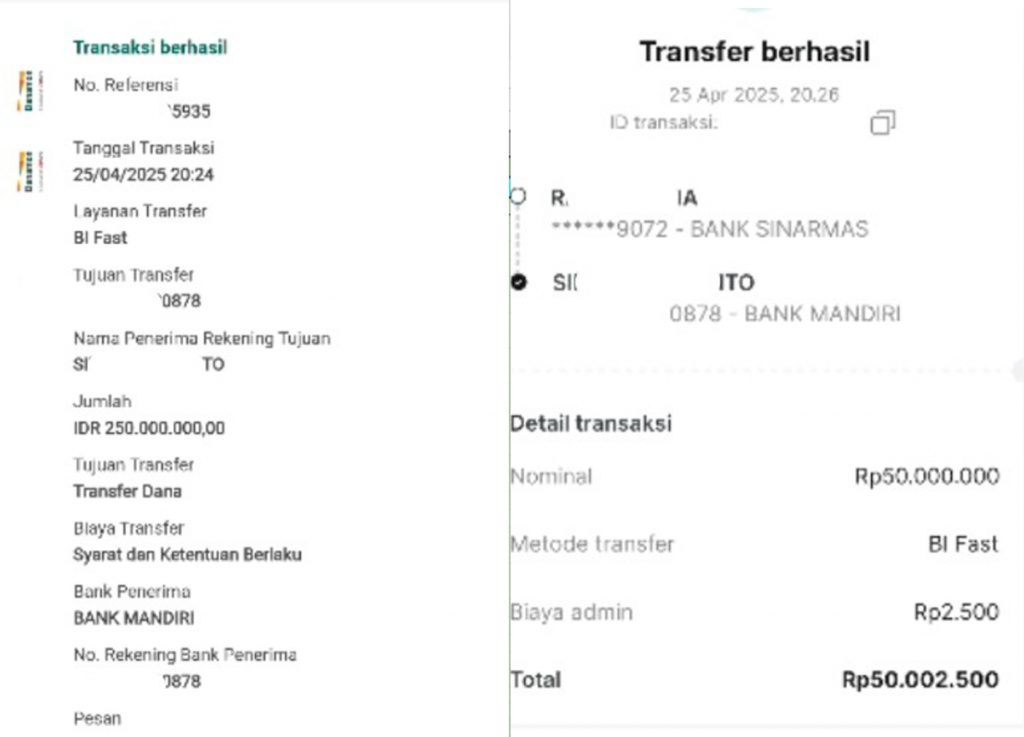Click the Detail transaksi section header
This screenshot has height=737, width=1024.
tap(591, 424)
